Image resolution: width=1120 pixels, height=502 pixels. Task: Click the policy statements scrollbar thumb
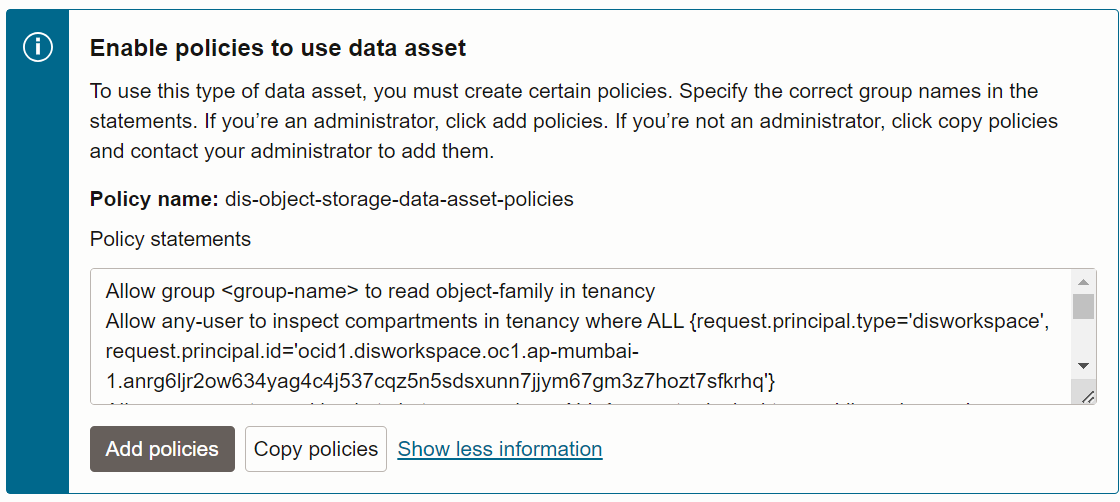1083,306
